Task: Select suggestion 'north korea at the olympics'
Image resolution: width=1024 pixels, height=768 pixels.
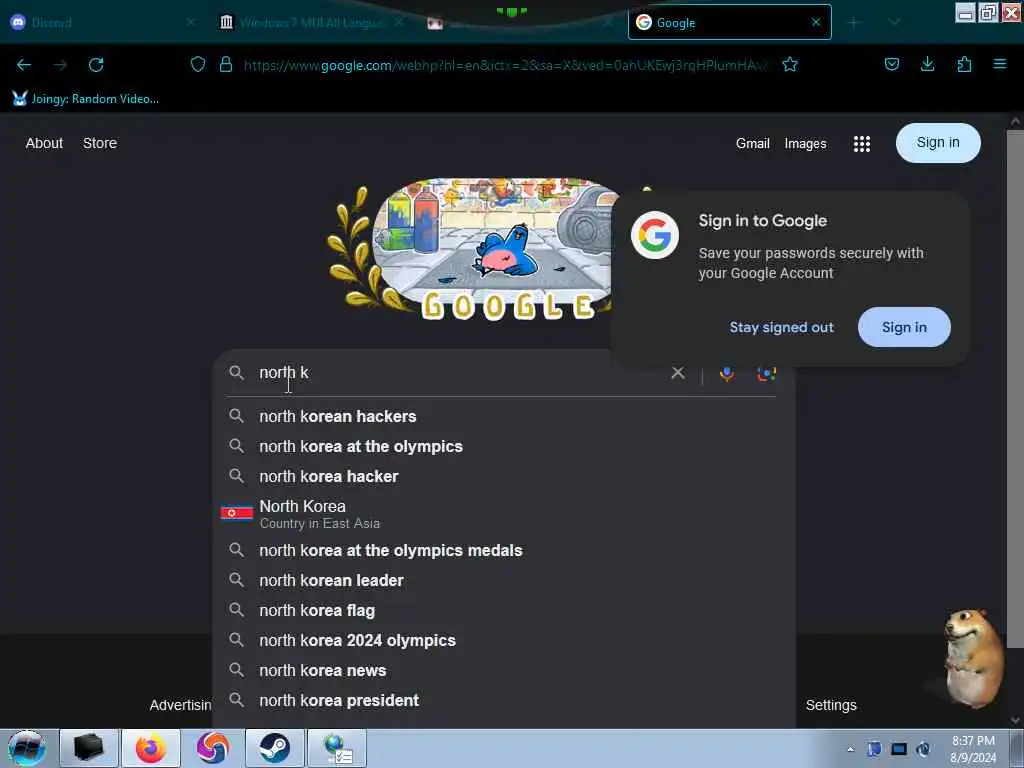Action: pyautogui.click(x=504, y=446)
